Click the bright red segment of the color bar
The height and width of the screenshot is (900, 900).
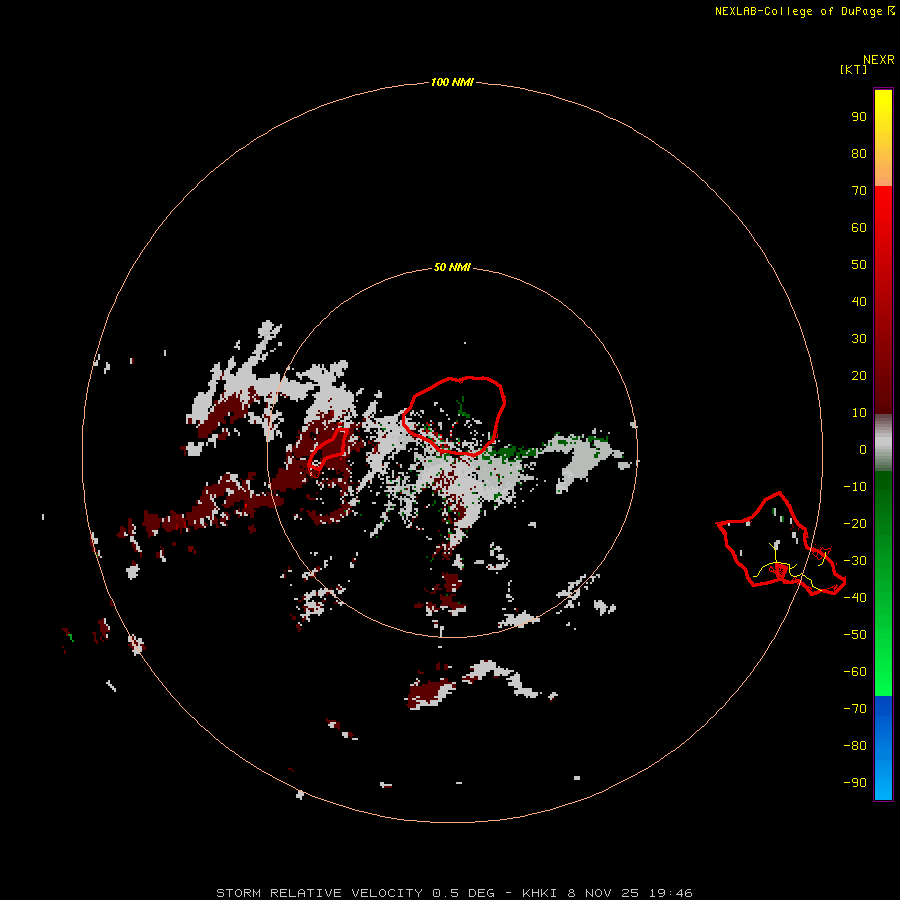883,300
